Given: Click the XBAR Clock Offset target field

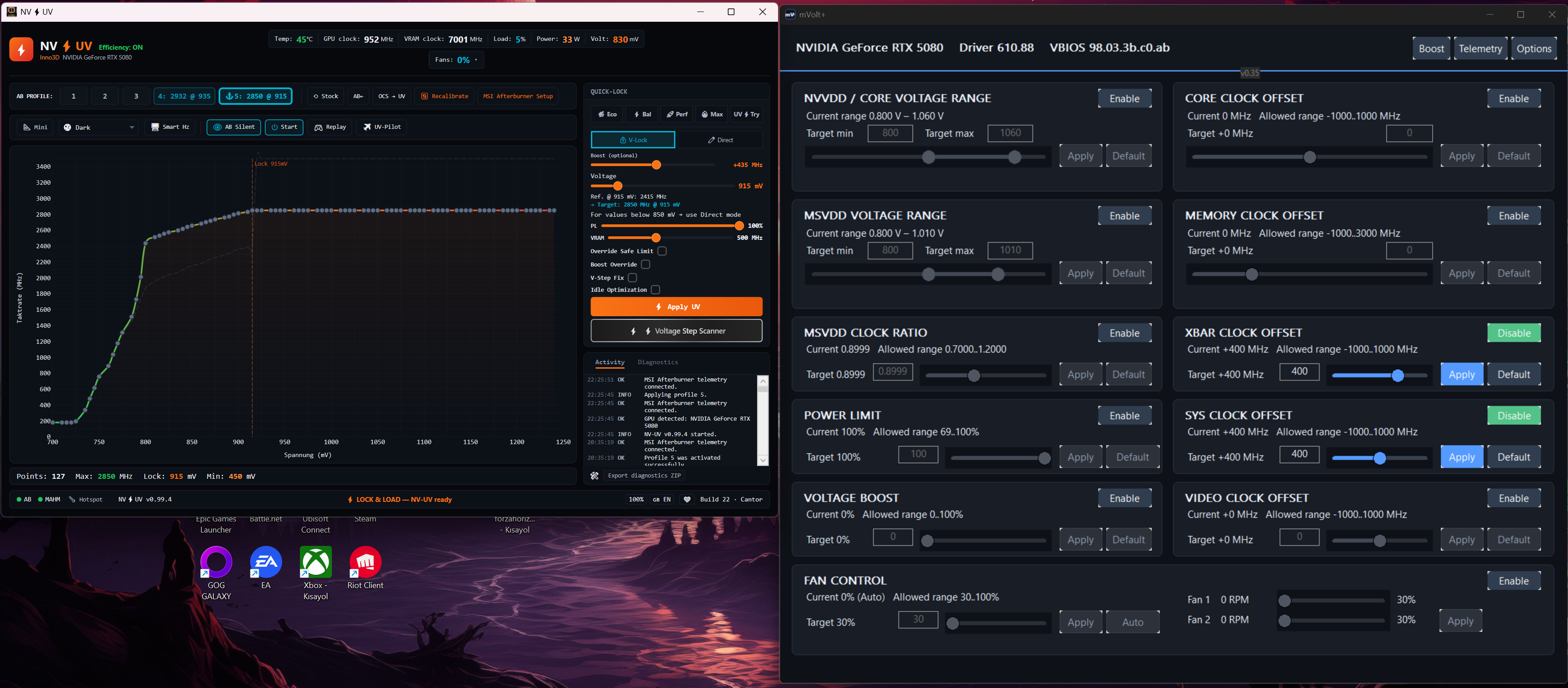Looking at the screenshot, I should point(1299,372).
